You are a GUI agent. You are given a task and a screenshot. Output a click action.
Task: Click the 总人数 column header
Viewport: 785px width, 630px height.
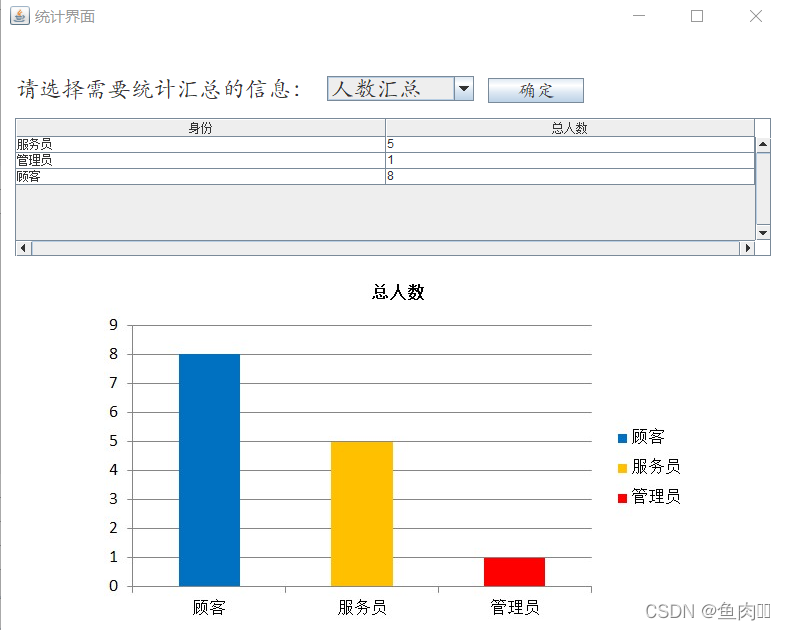pos(569,128)
